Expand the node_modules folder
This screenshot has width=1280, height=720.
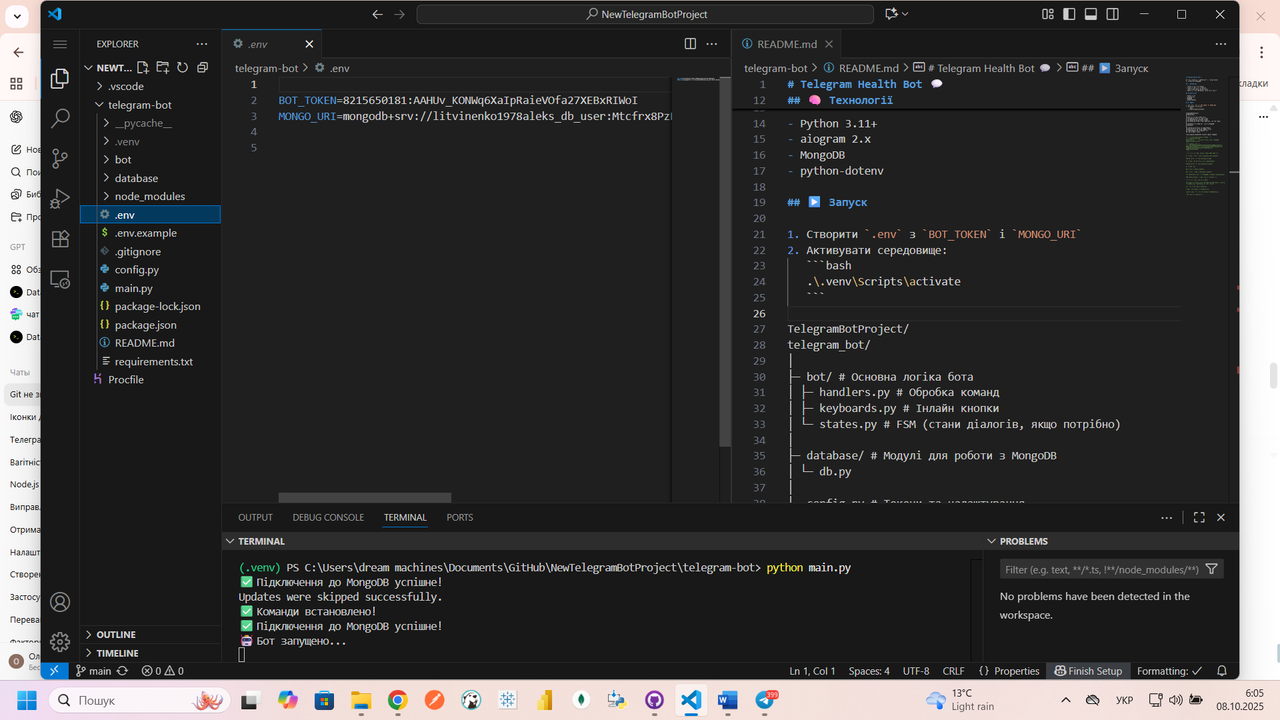click(x=150, y=196)
